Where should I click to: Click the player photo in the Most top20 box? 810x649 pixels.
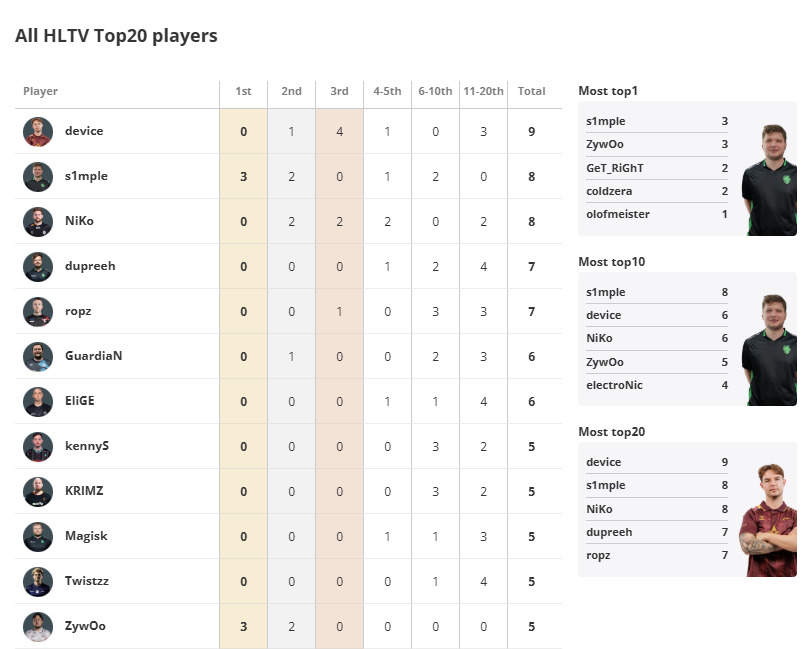click(x=767, y=520)
